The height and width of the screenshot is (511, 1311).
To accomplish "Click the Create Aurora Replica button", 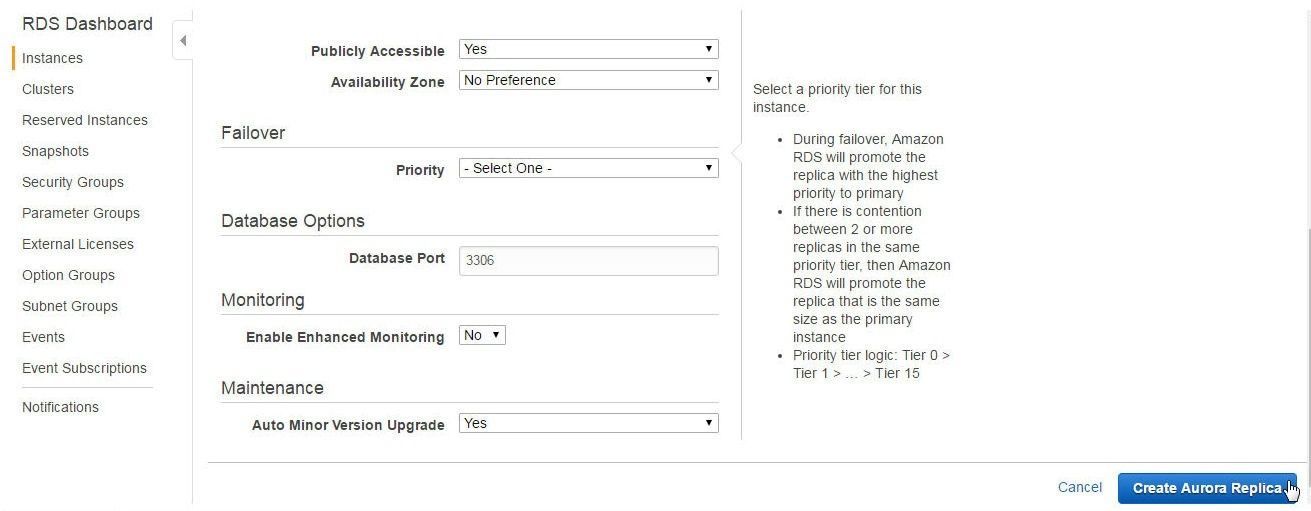I will pos(1207,488).
